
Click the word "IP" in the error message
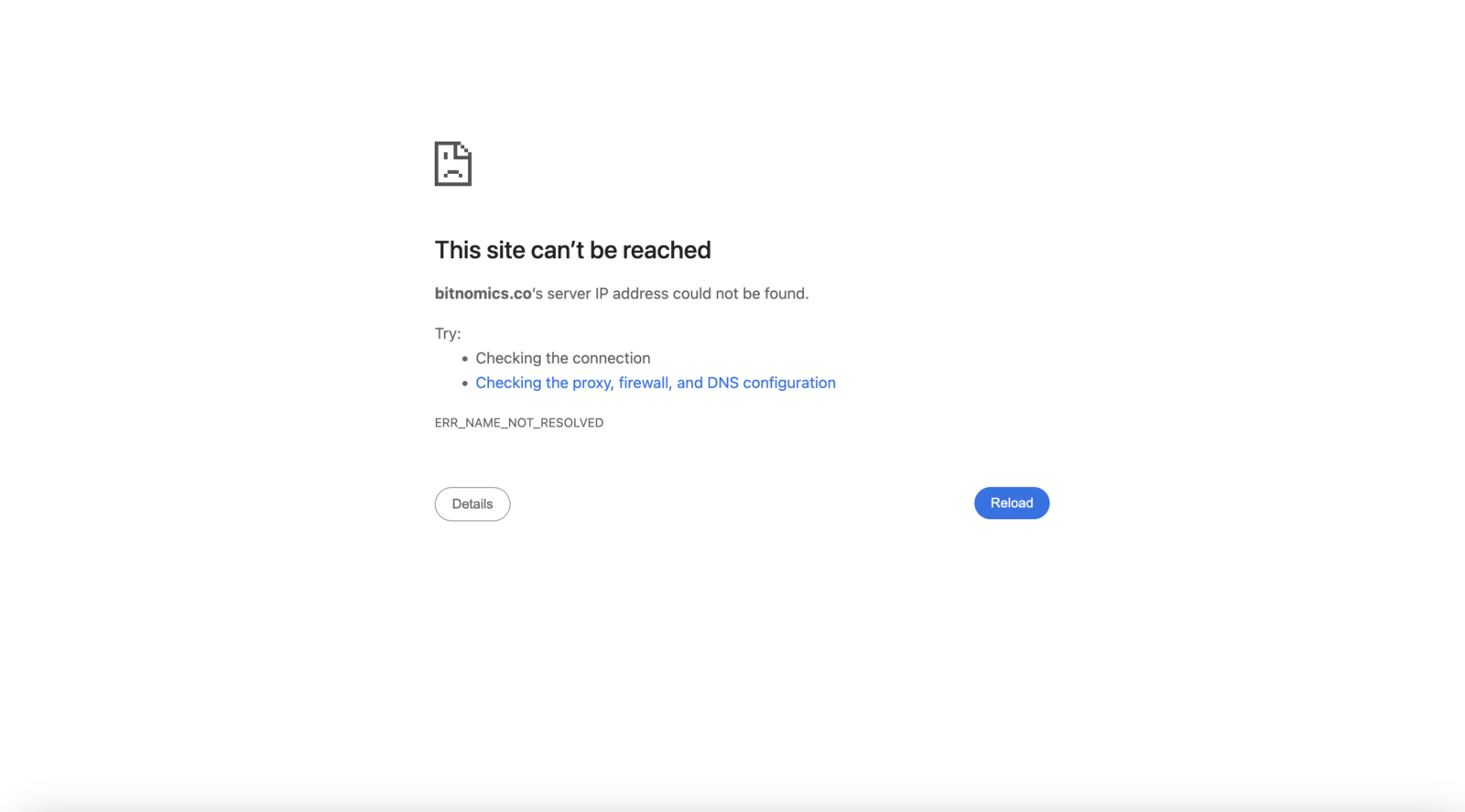coord(602,294)
